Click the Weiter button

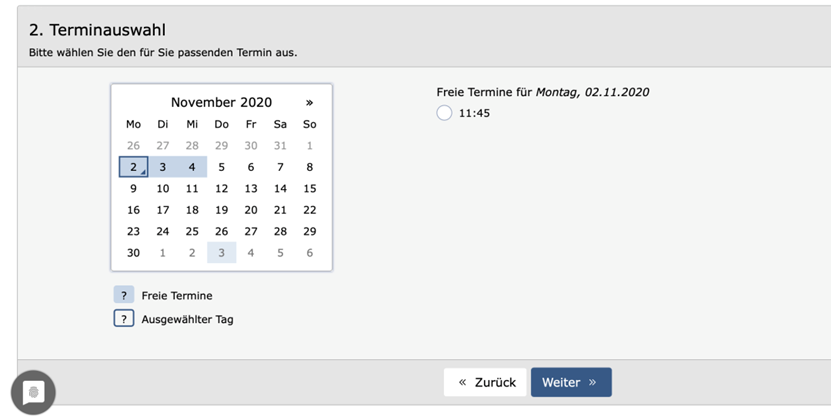571,382
